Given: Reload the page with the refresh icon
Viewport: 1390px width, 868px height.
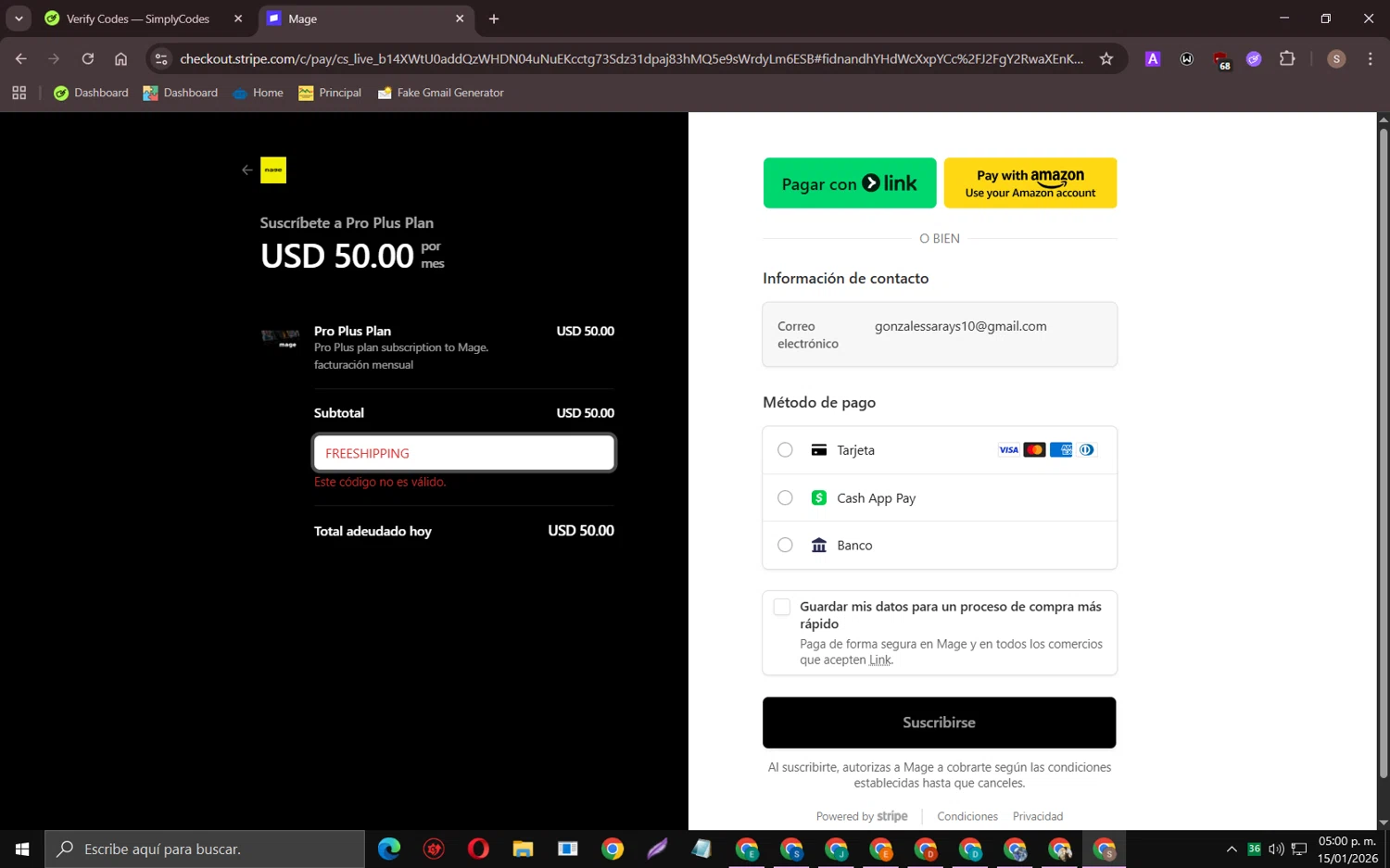Looking at the screenshot, I should [x=88, y=58].
